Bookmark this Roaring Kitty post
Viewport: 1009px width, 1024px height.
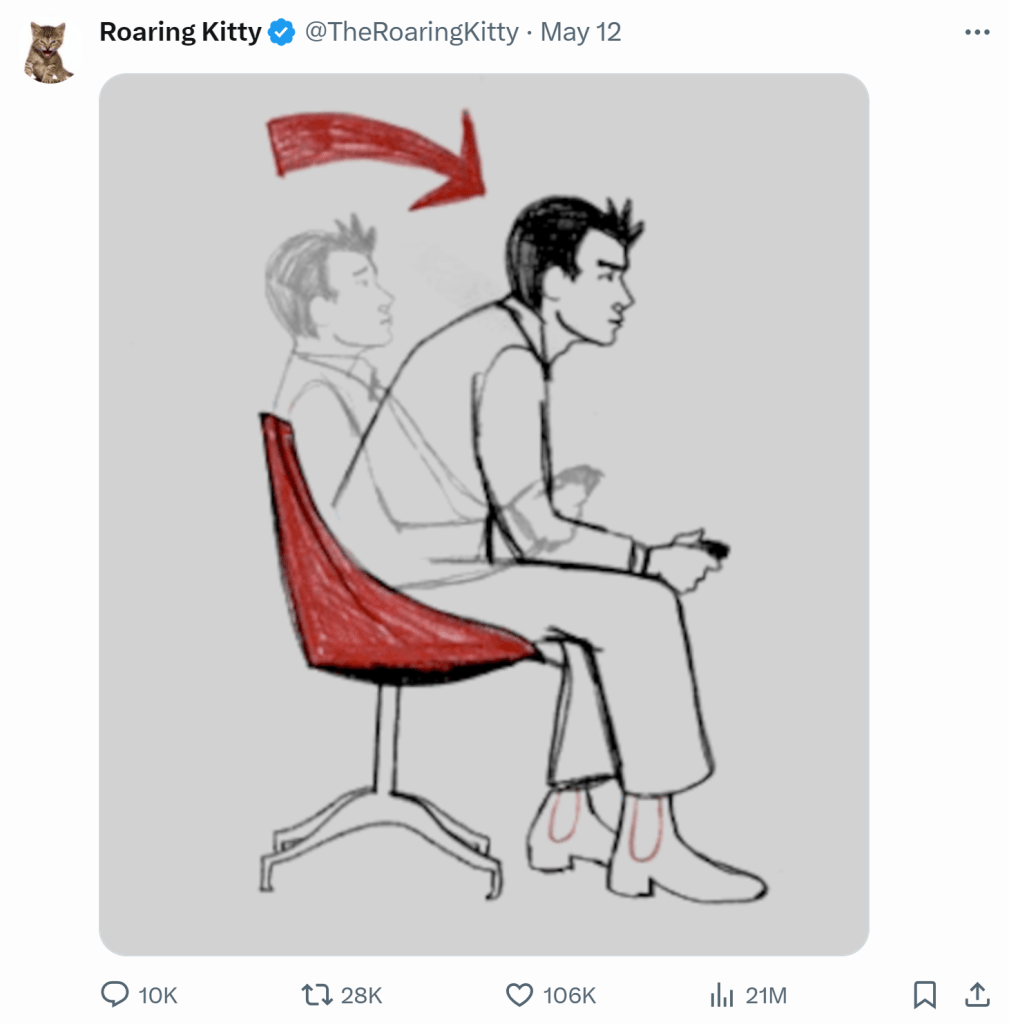tap(925, 994)
